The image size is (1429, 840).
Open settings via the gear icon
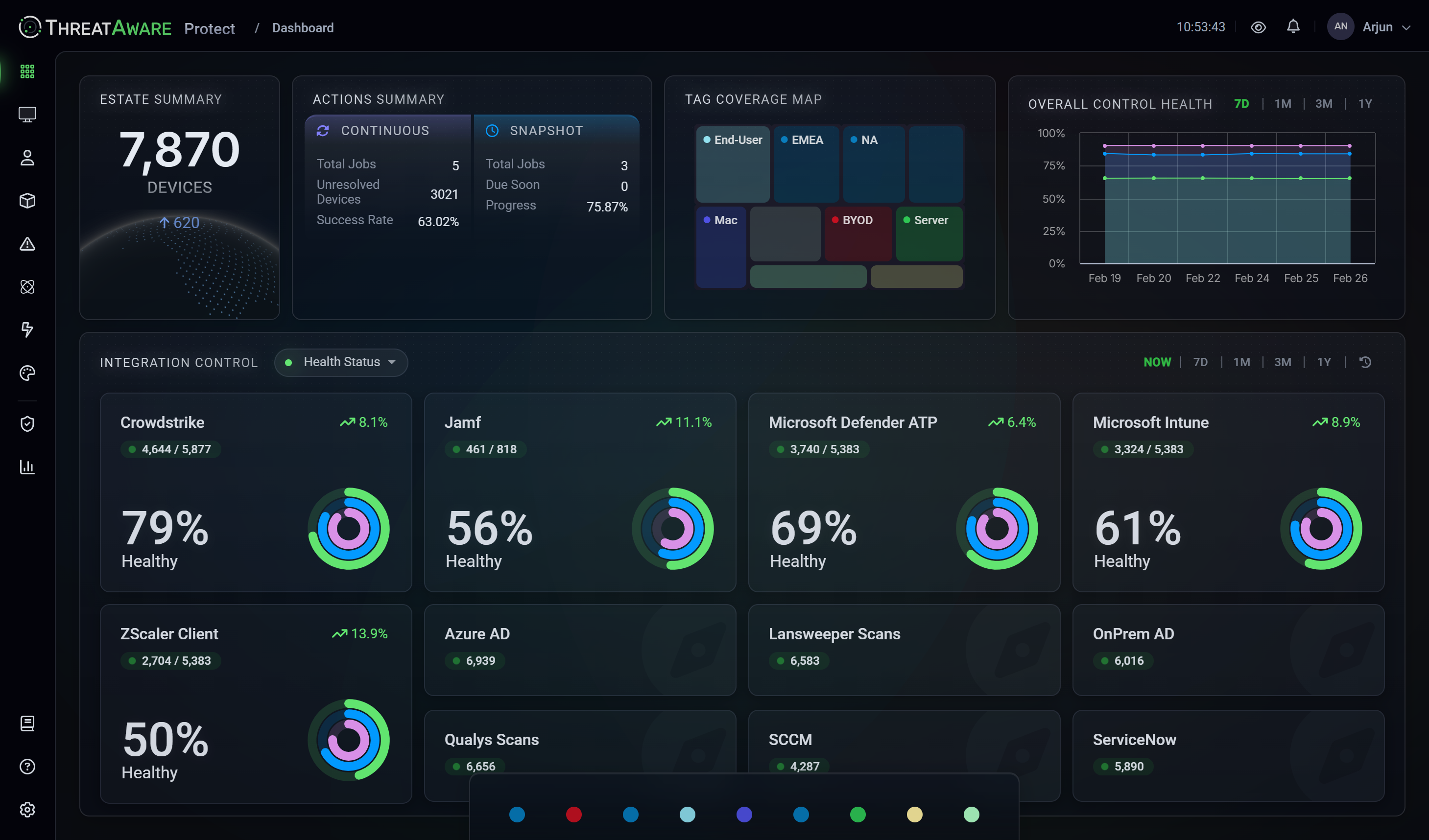pos(26,809)
